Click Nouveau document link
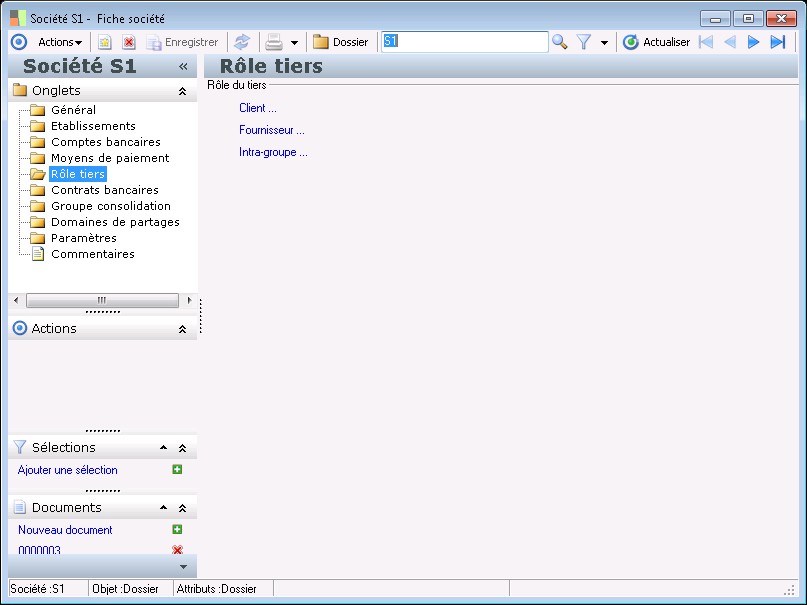The width and height of the screenshot is (807, 605). [65, 530]
